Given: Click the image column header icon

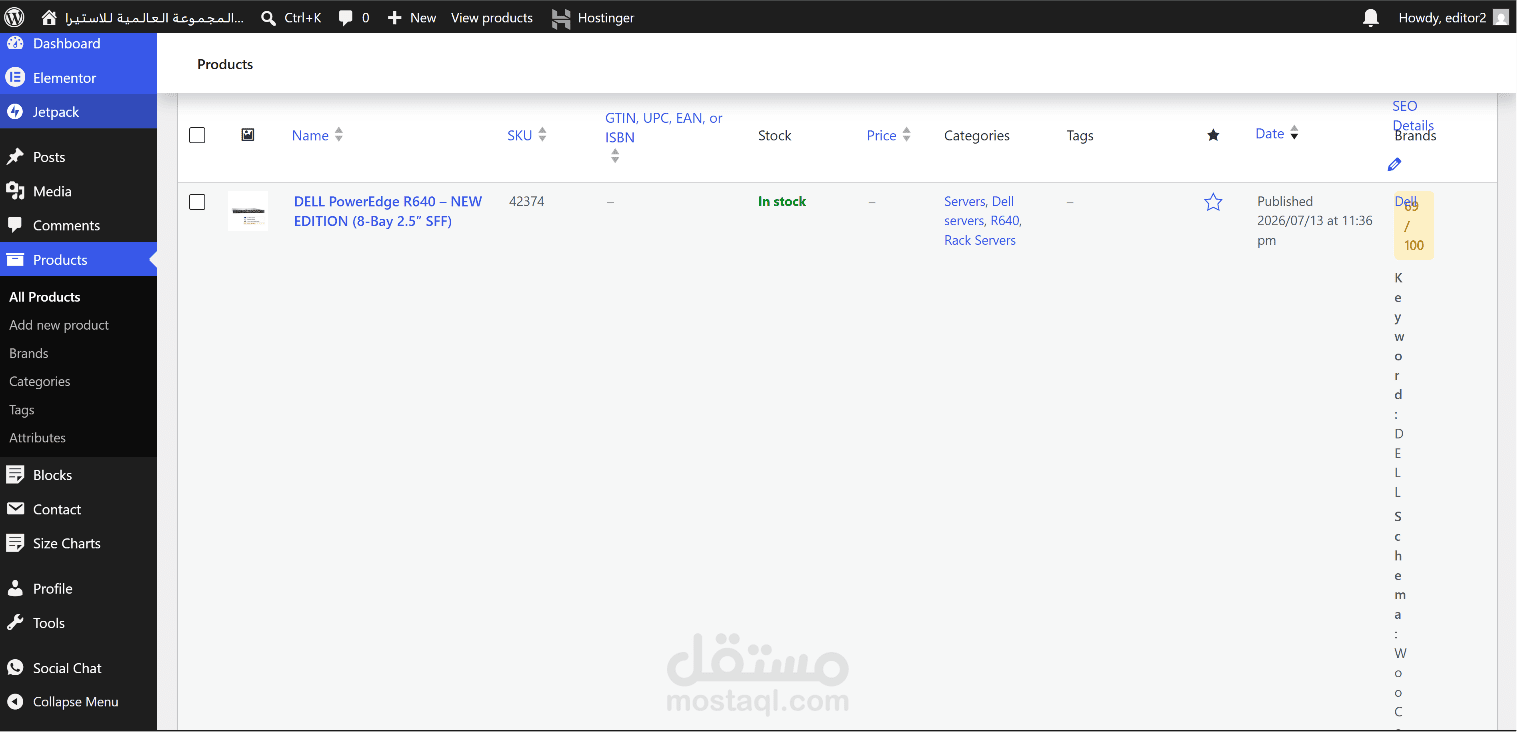Looking at the screenshot, I should tap(248, 134).
